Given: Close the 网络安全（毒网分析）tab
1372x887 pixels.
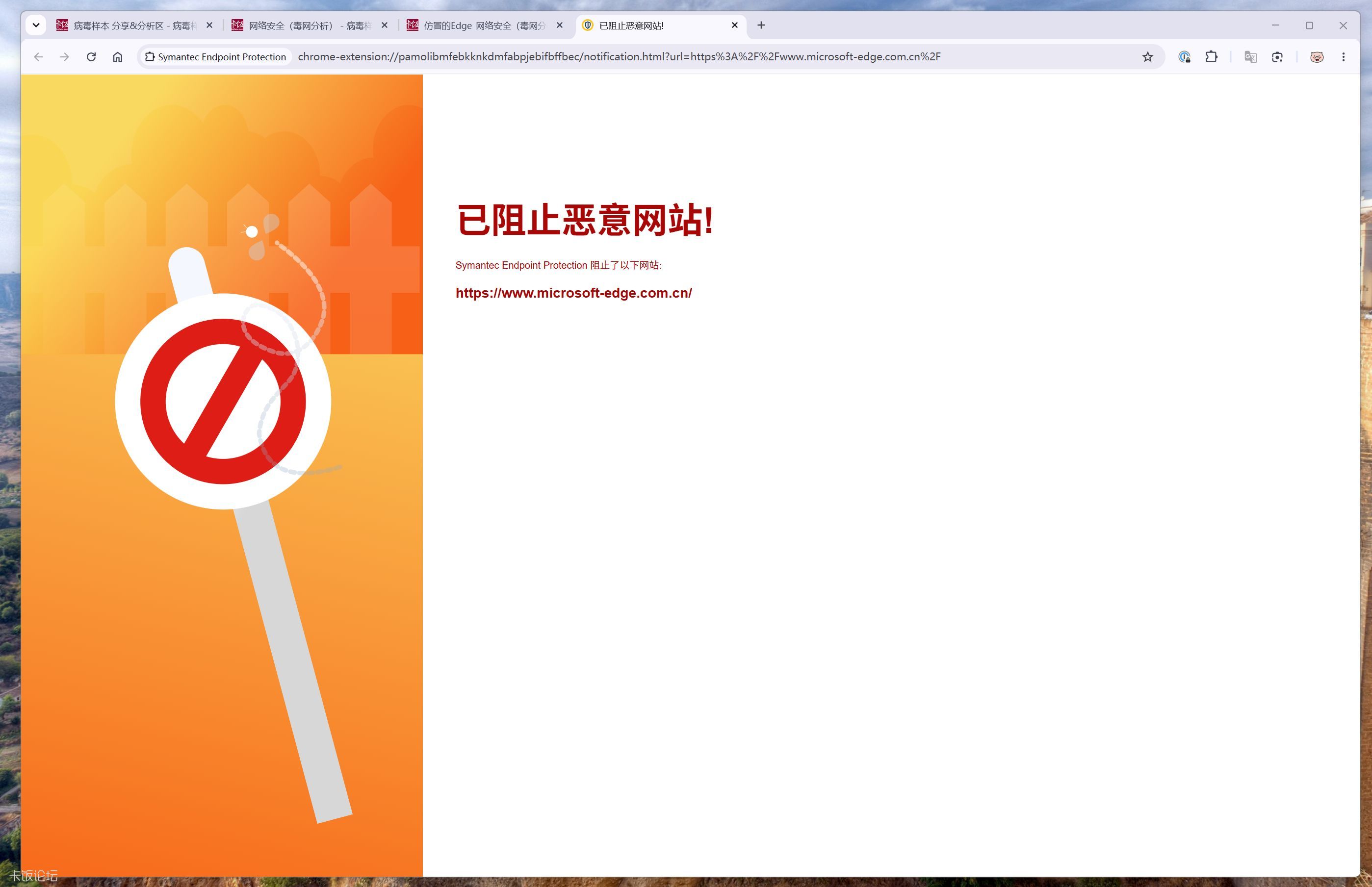Looking at the screenshot, I should [x=385, y=25].
